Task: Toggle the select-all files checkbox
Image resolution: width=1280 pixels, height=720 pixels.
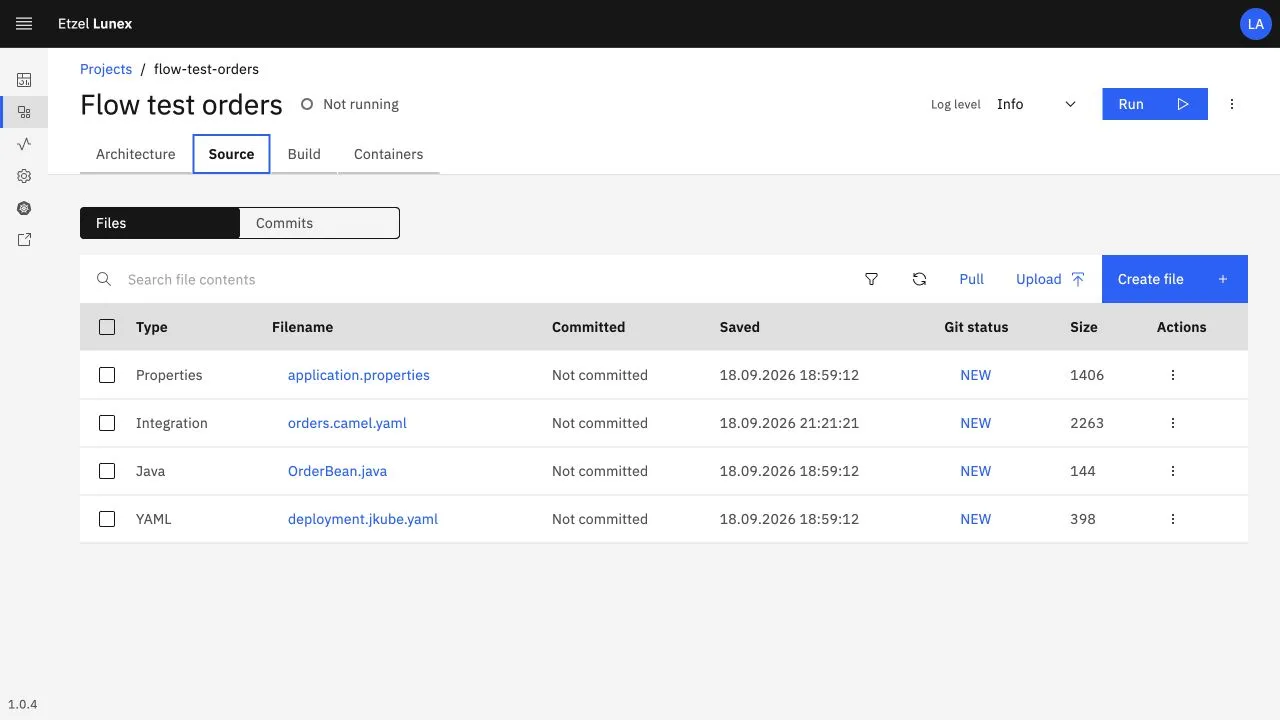Action: click(x=107, y=327)
